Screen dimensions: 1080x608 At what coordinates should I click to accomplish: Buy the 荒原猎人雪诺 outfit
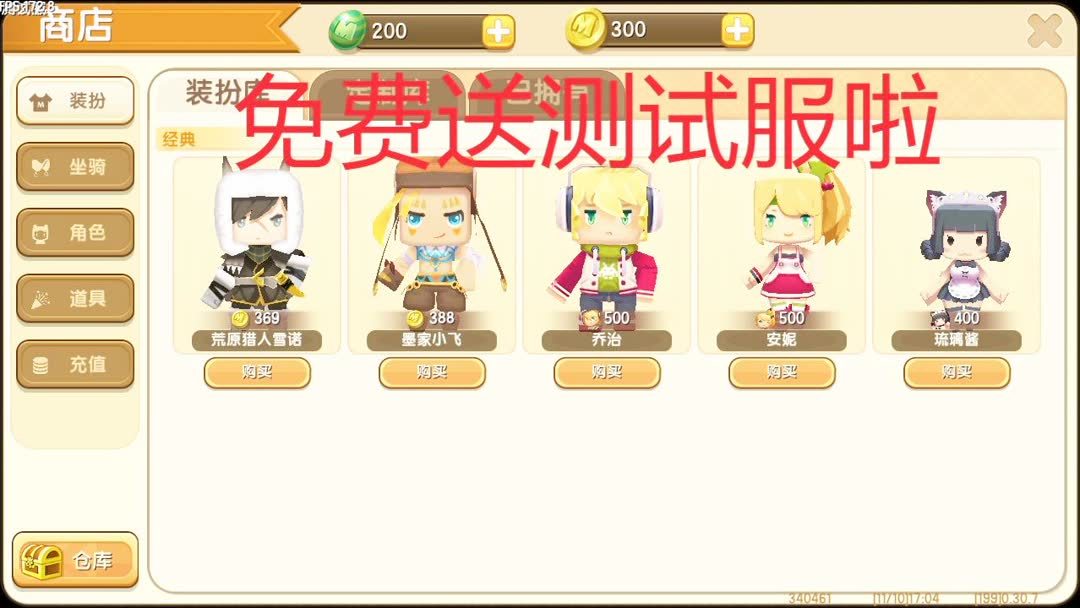pos(257,373)
